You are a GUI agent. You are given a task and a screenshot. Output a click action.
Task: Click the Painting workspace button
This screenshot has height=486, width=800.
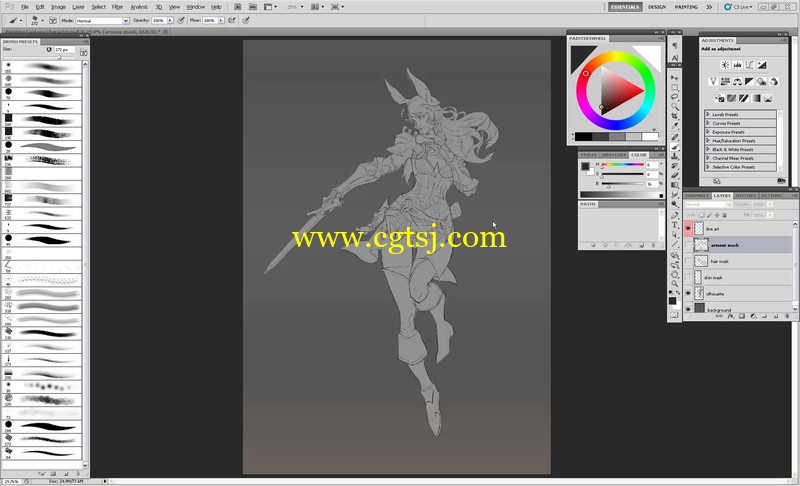click(686, 7)
